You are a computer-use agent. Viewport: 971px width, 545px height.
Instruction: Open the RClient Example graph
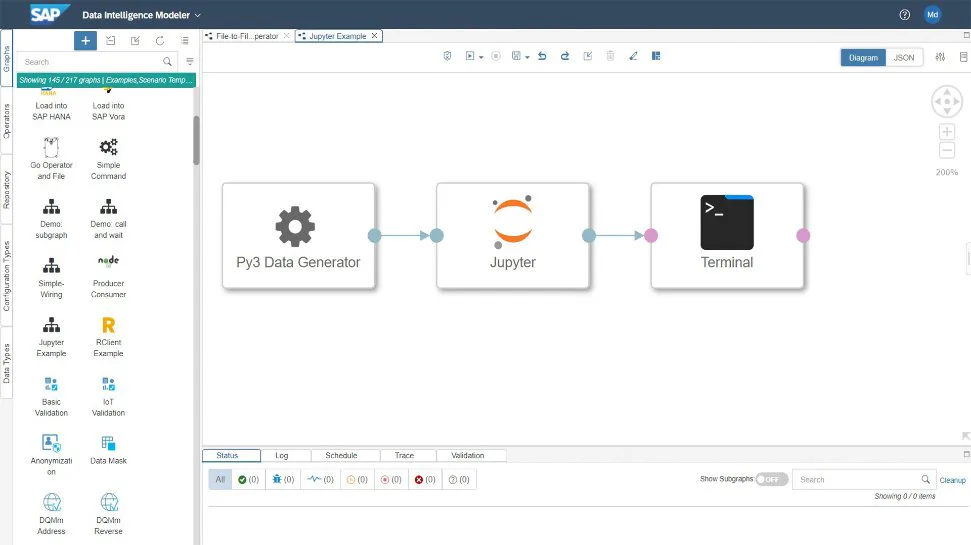[108, 337]
